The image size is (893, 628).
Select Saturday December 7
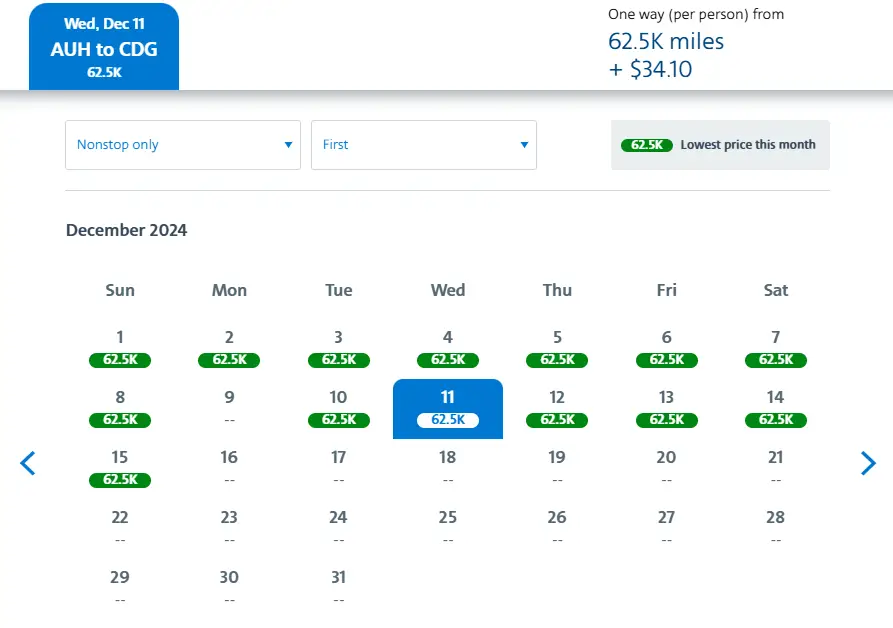[775, 348]
